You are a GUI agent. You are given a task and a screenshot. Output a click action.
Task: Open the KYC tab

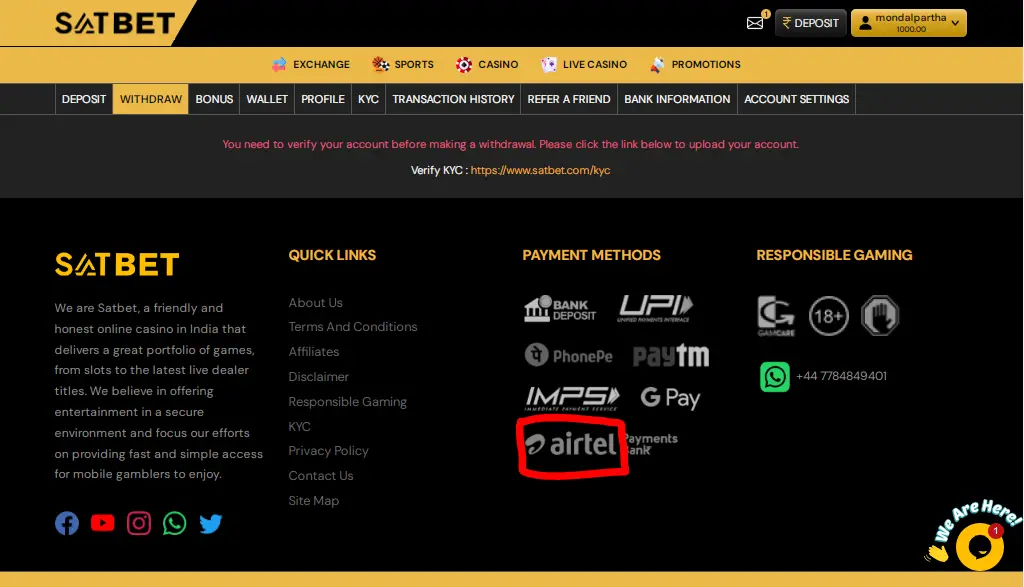[368, 99]
